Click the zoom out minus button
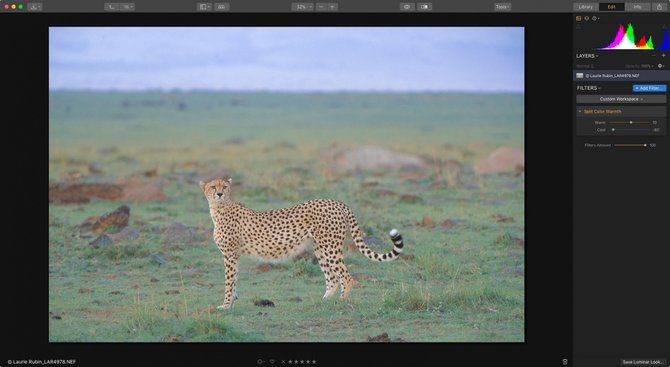670x367 pixels. 321,7
